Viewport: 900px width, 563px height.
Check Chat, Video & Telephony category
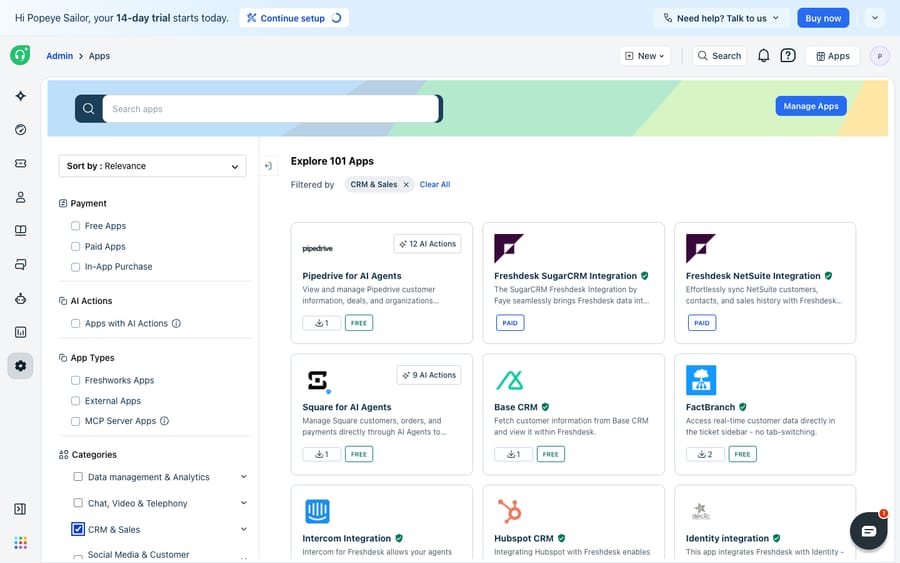pyautogui.click(x=78, y=503)
